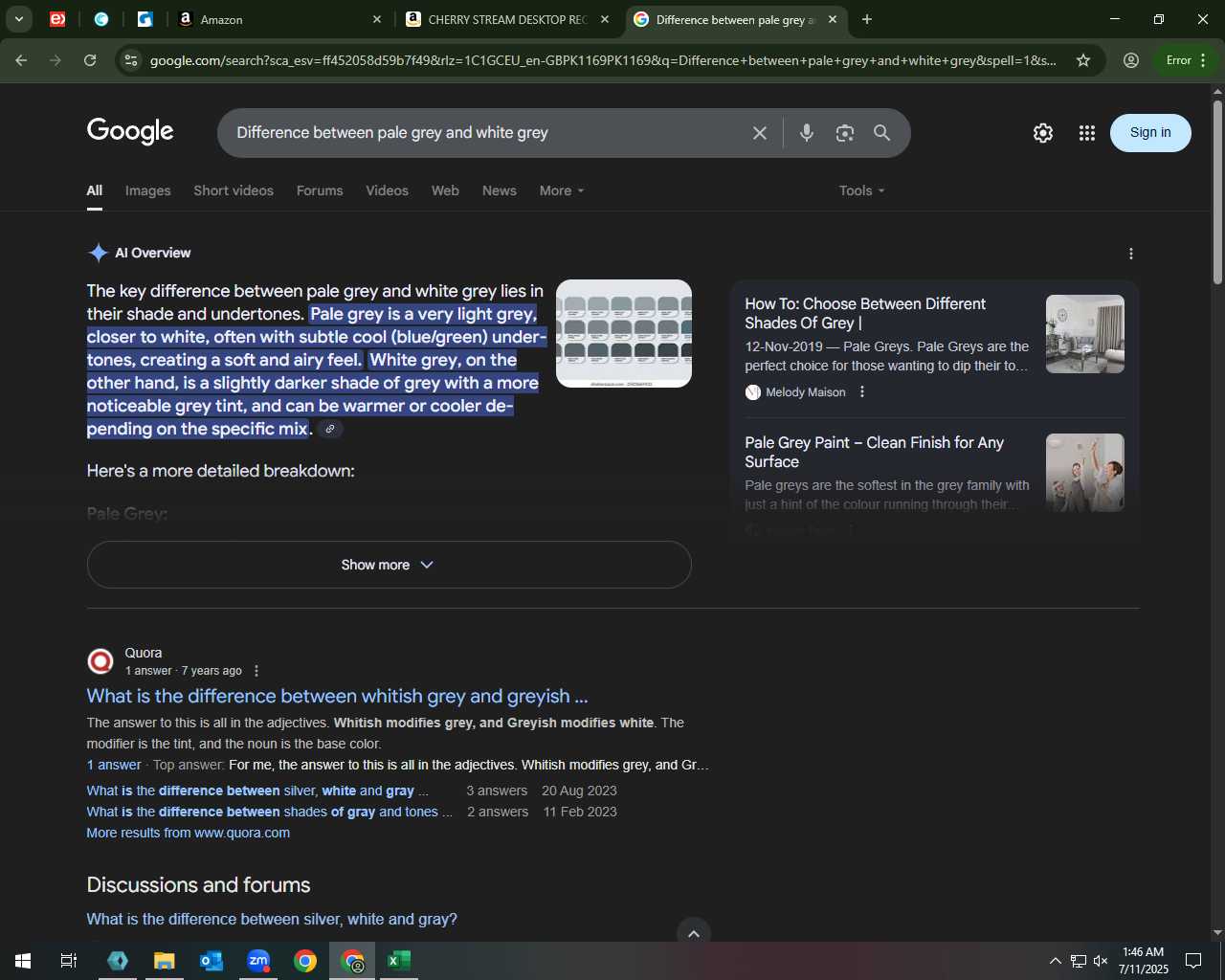Open Excel from the taskbar

tap(399, 961)
